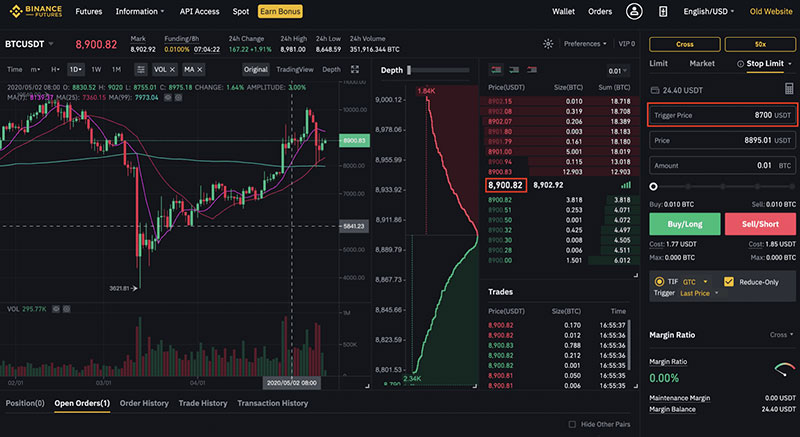Screen dimensions: 800x437
Task: Open the user account profile icon
Action: pyautogui.click(x=633, y=12)
